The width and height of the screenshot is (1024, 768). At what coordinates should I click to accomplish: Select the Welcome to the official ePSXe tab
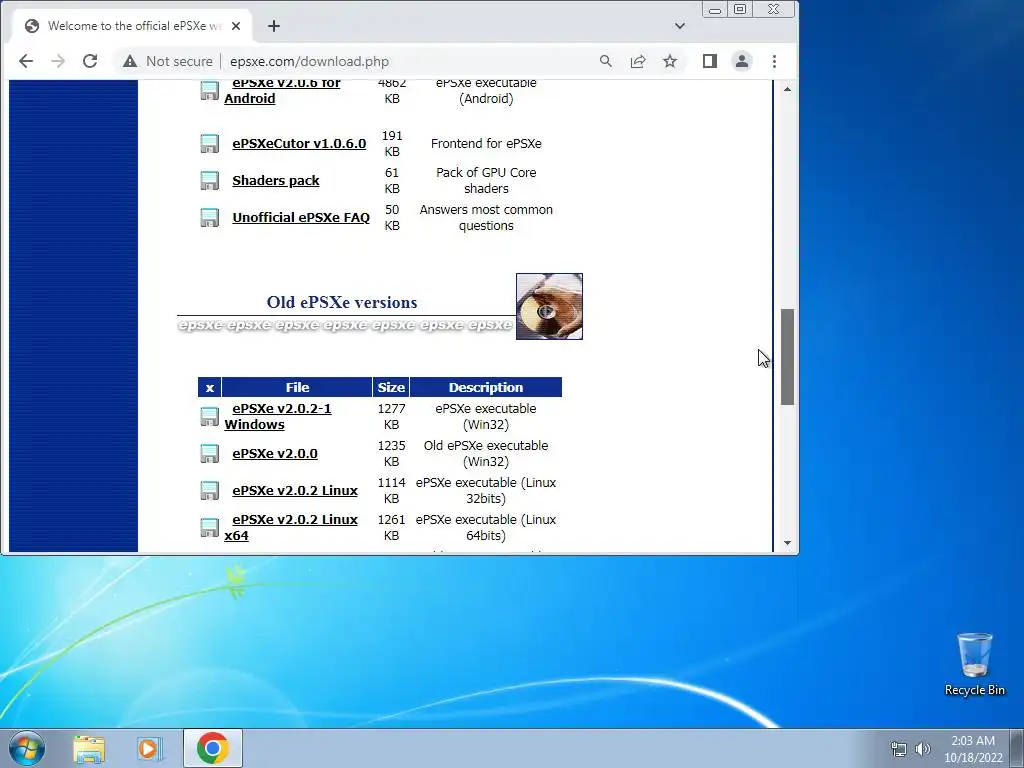point(131,26)
